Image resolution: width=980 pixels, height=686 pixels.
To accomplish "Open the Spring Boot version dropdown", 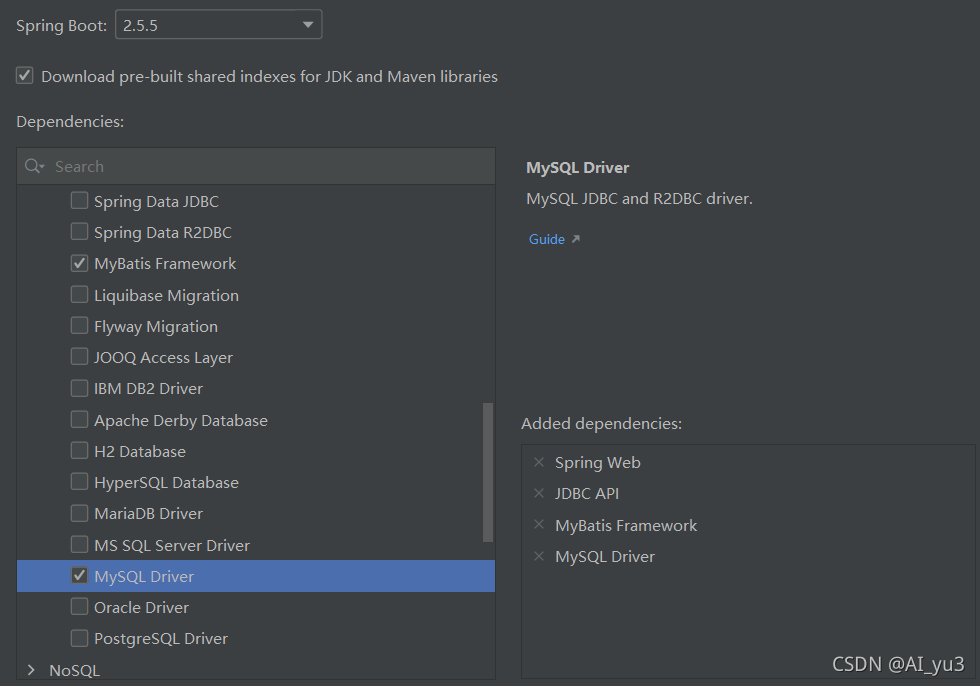I will click(218, 25).
